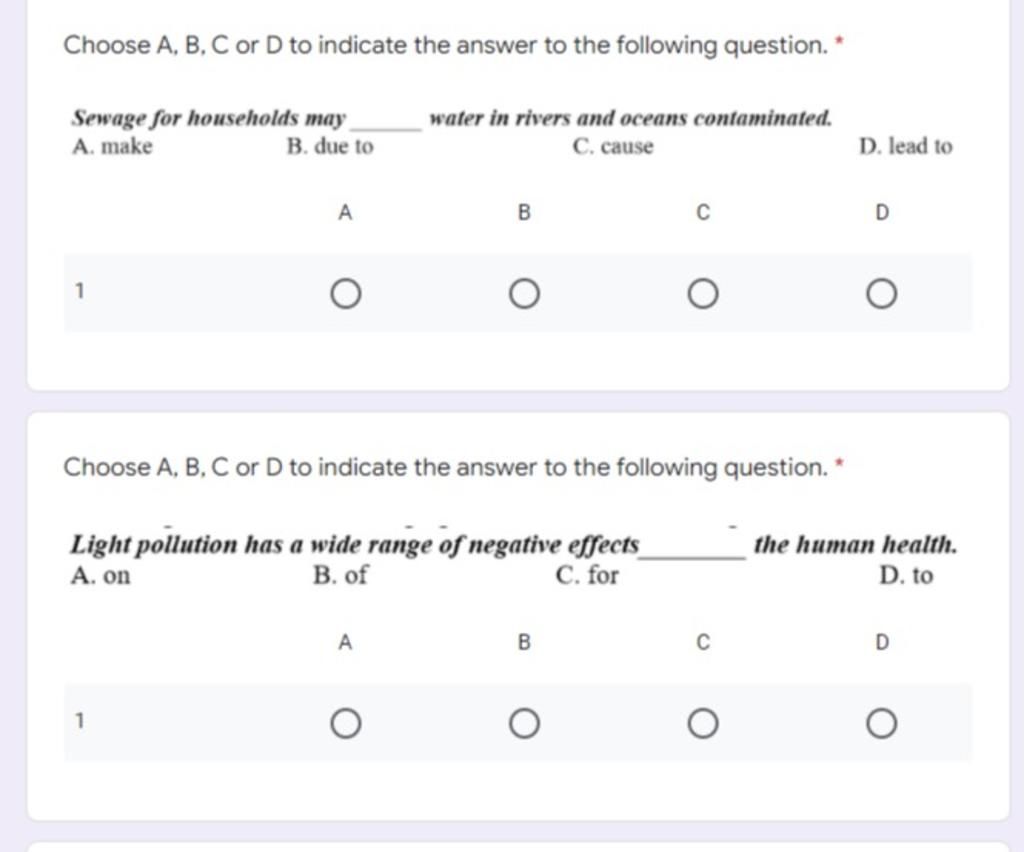Choose option B for the light pollution question
Image resolution: width=1024 pixels, height=852 pixels.
coord(524,723)
